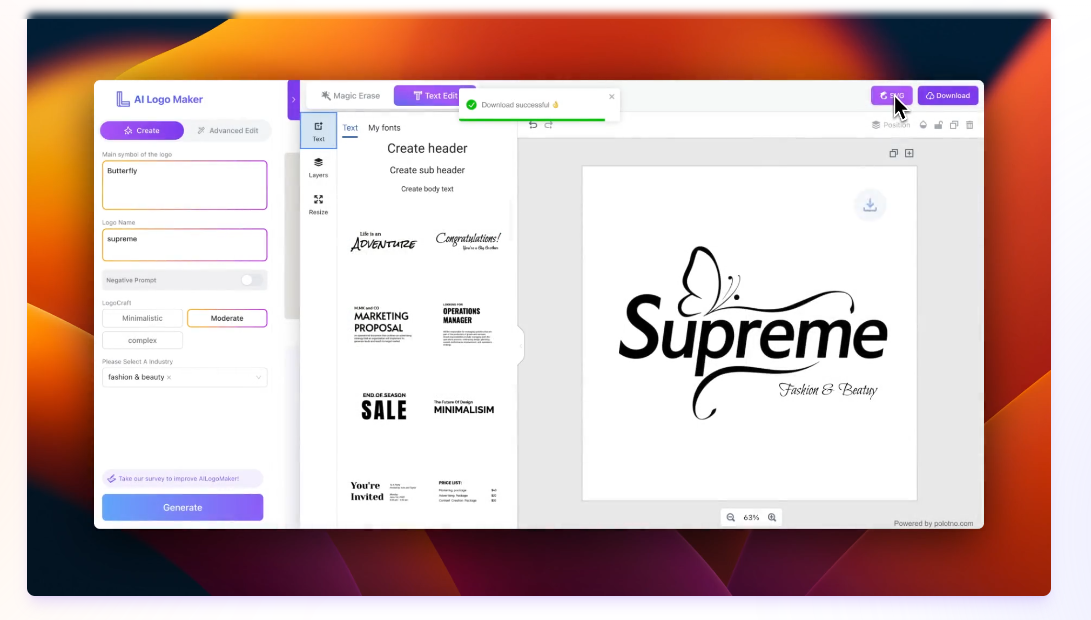Undo the last action
This screenshot has width=1091, height=620.
click(x=533, y=125)
